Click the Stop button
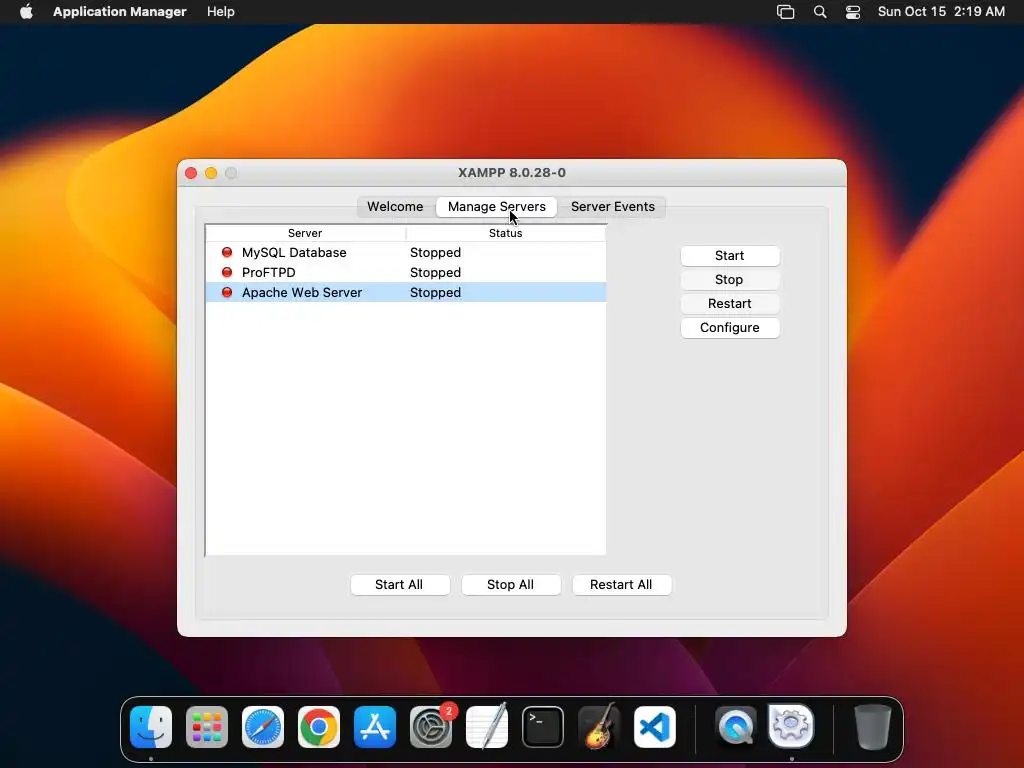 pos(729,280)
